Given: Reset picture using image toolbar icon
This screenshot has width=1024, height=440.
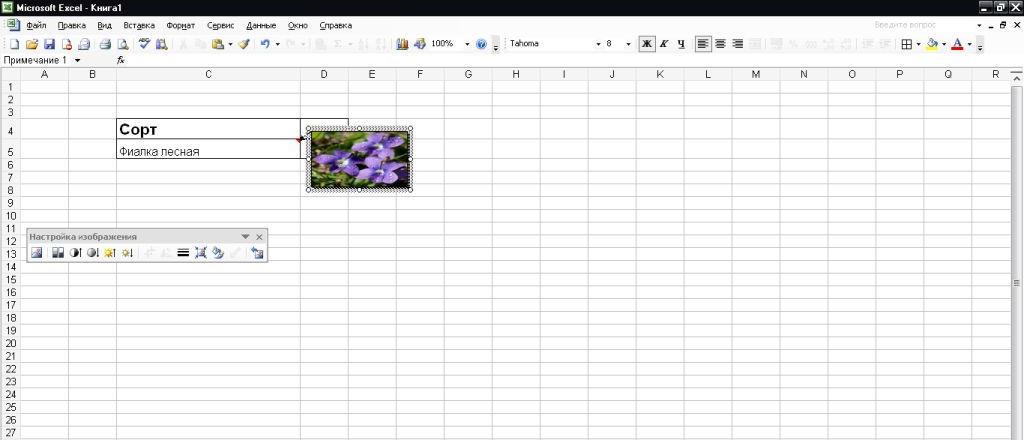Looking at the screenshot, I should click(x=257, y=253).
